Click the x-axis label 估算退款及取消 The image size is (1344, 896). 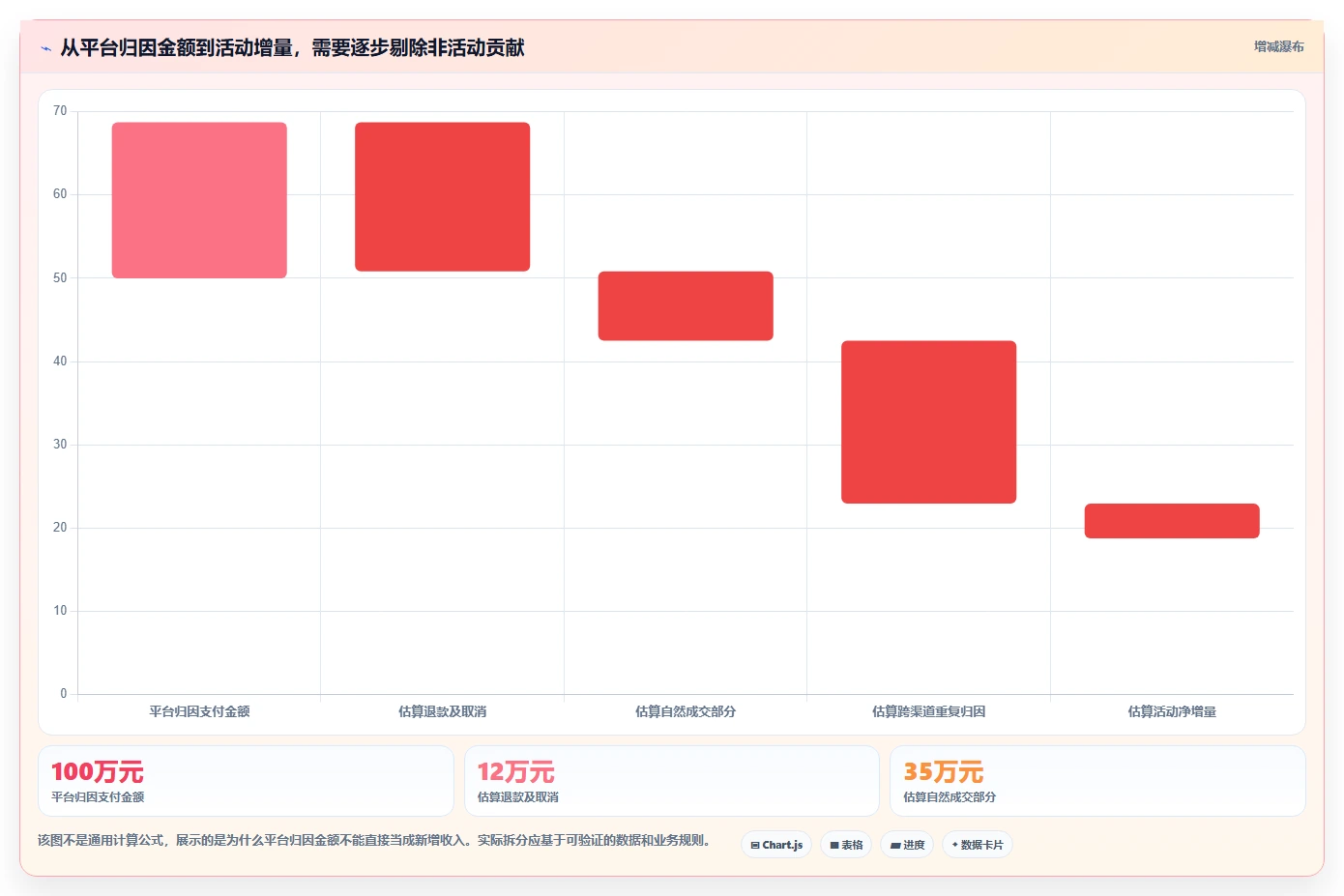443,711
